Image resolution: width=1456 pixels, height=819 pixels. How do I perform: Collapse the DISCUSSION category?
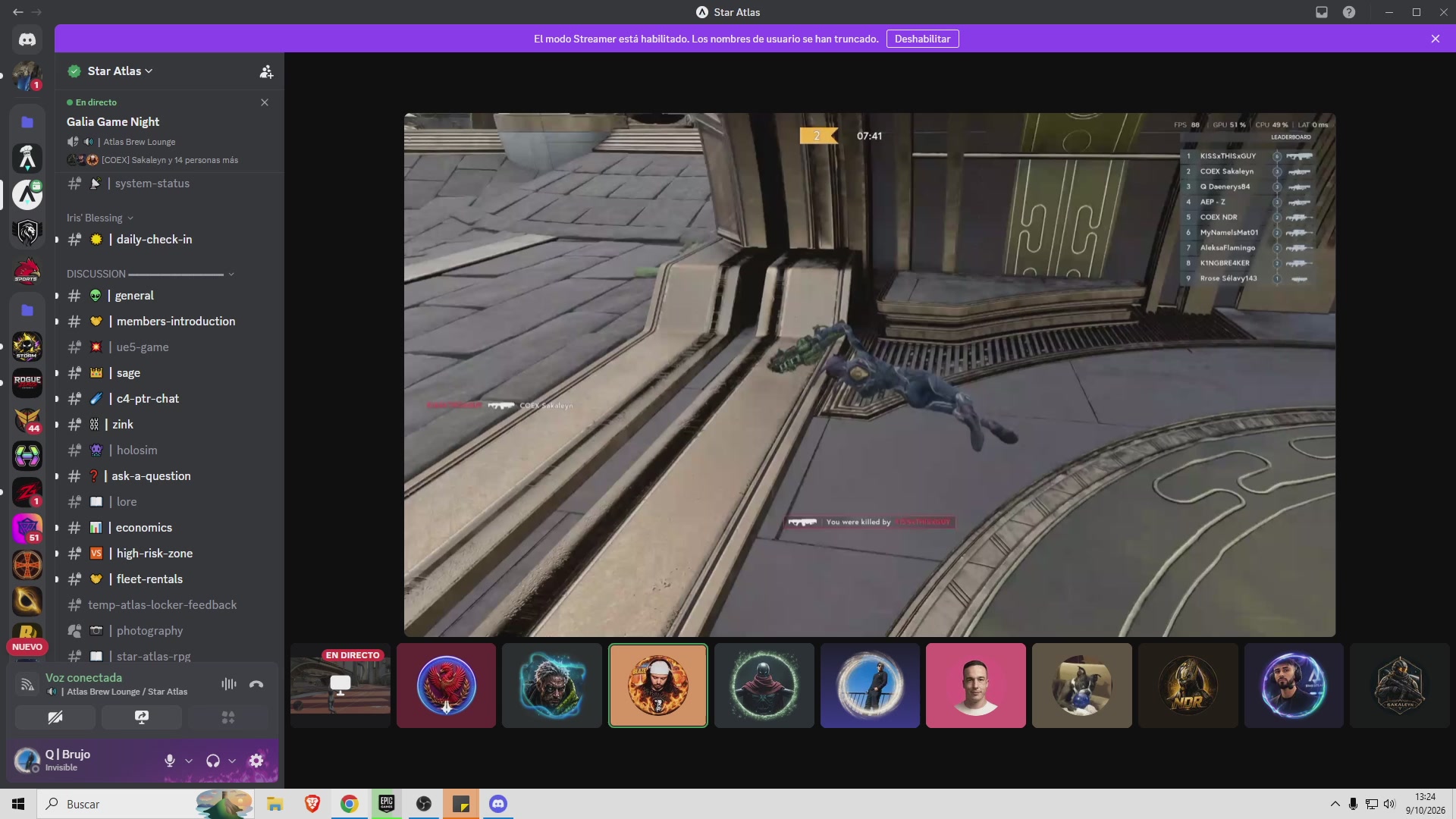coord(150,274)
